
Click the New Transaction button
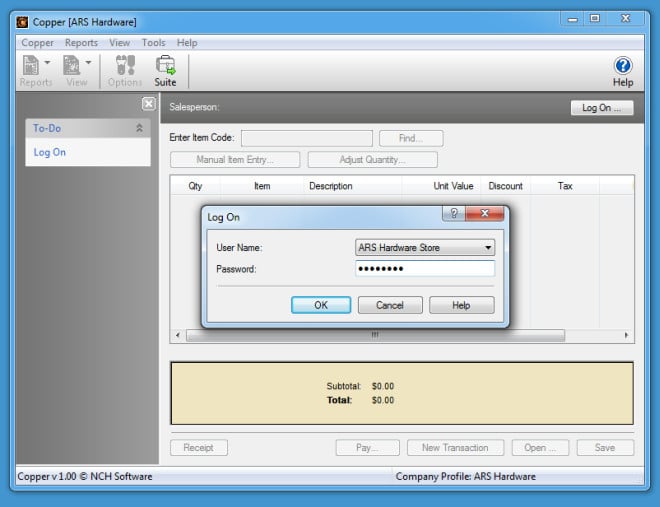(x=455, y=448)
